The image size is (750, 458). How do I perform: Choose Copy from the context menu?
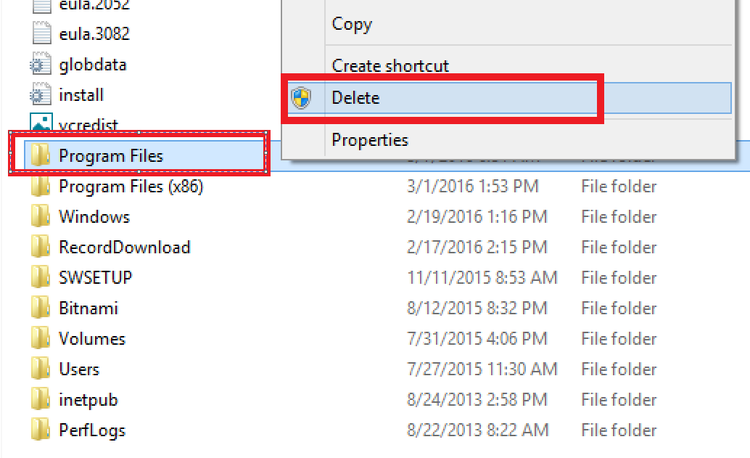click(x=352, y=23)
